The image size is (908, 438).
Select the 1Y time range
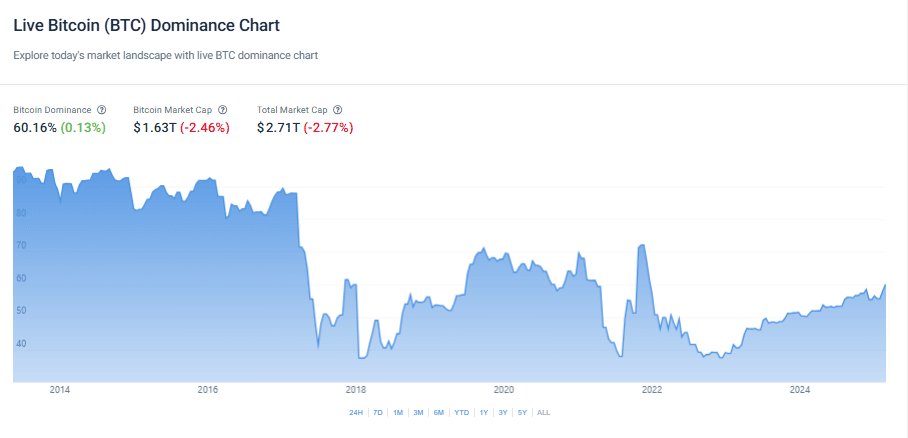coord(484,412)
